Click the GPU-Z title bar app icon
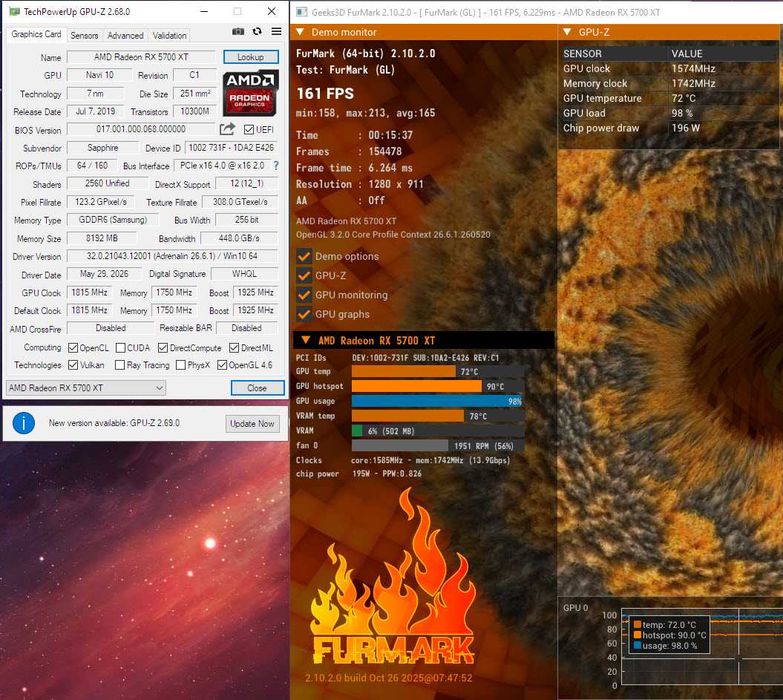This screenshot has height=700, width=783. coord(14,11)
